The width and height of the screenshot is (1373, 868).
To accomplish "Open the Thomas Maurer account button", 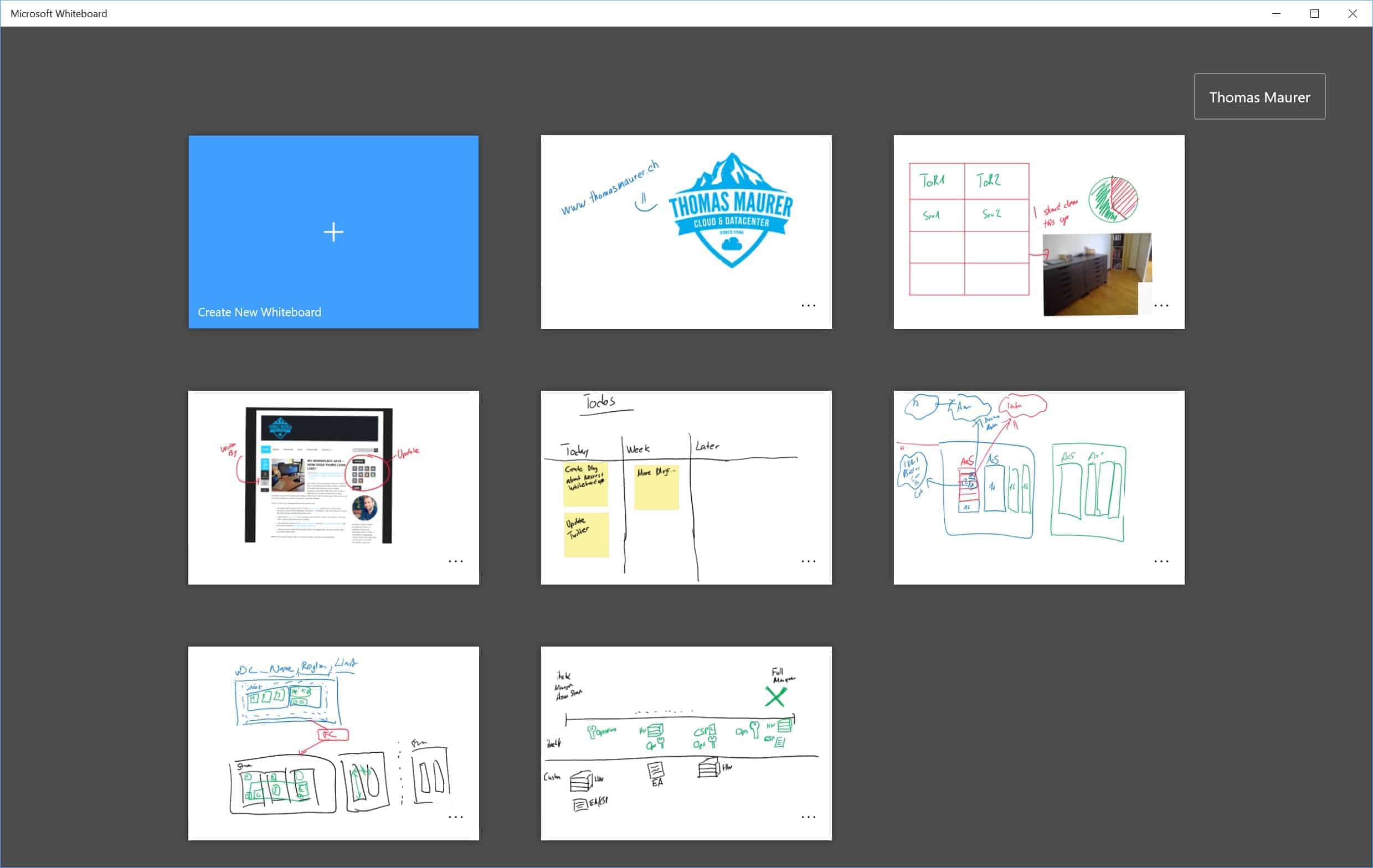I will [x=1259, y=96].
